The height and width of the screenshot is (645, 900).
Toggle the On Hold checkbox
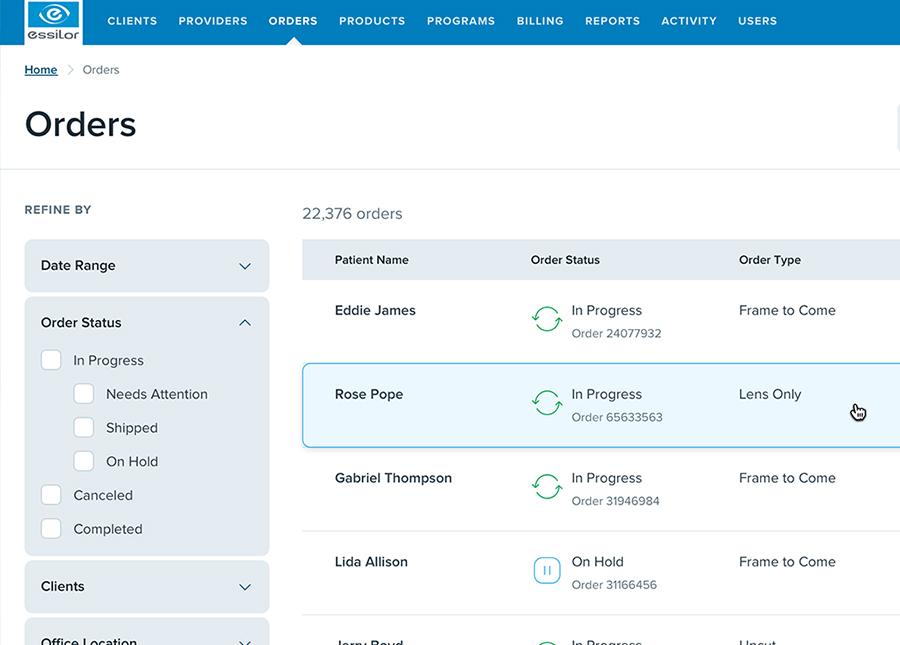[x=84, y=461]
